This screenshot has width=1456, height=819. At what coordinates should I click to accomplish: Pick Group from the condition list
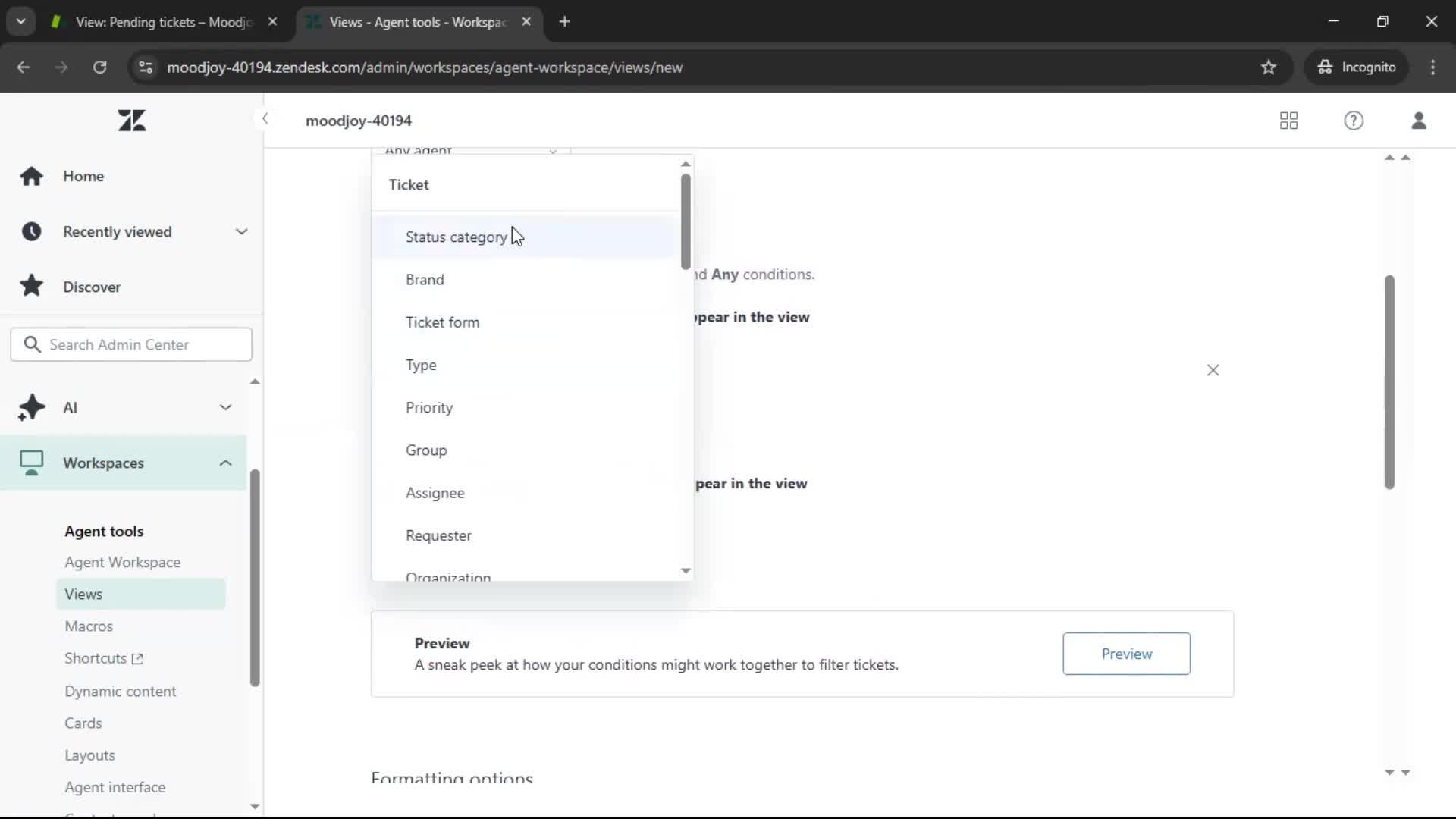[523, 450]
